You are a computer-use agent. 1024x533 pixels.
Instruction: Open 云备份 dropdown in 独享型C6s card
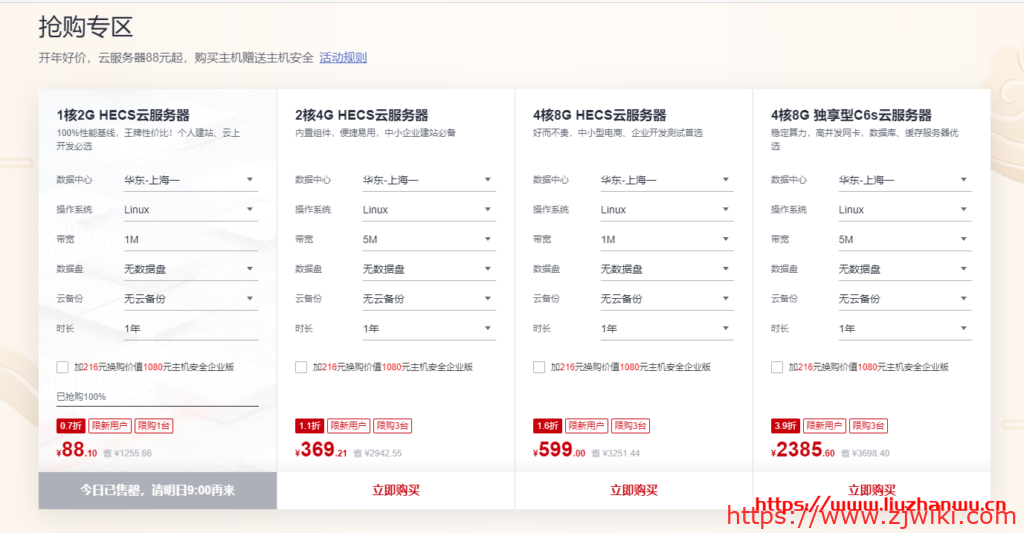(905, 299)
